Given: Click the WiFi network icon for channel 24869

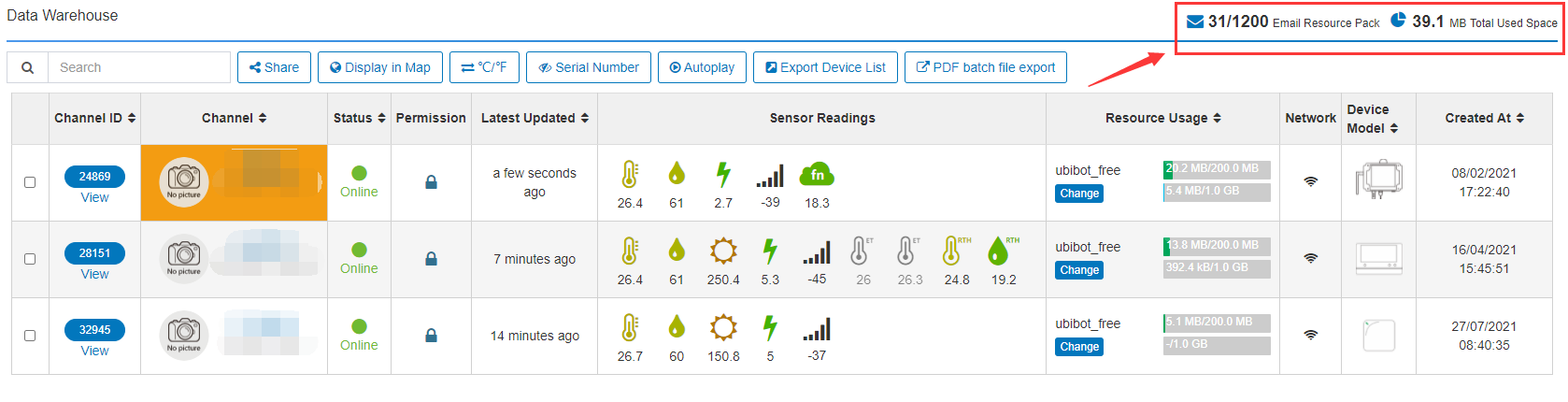Looking at the screenshot, I should (1311, 181).
